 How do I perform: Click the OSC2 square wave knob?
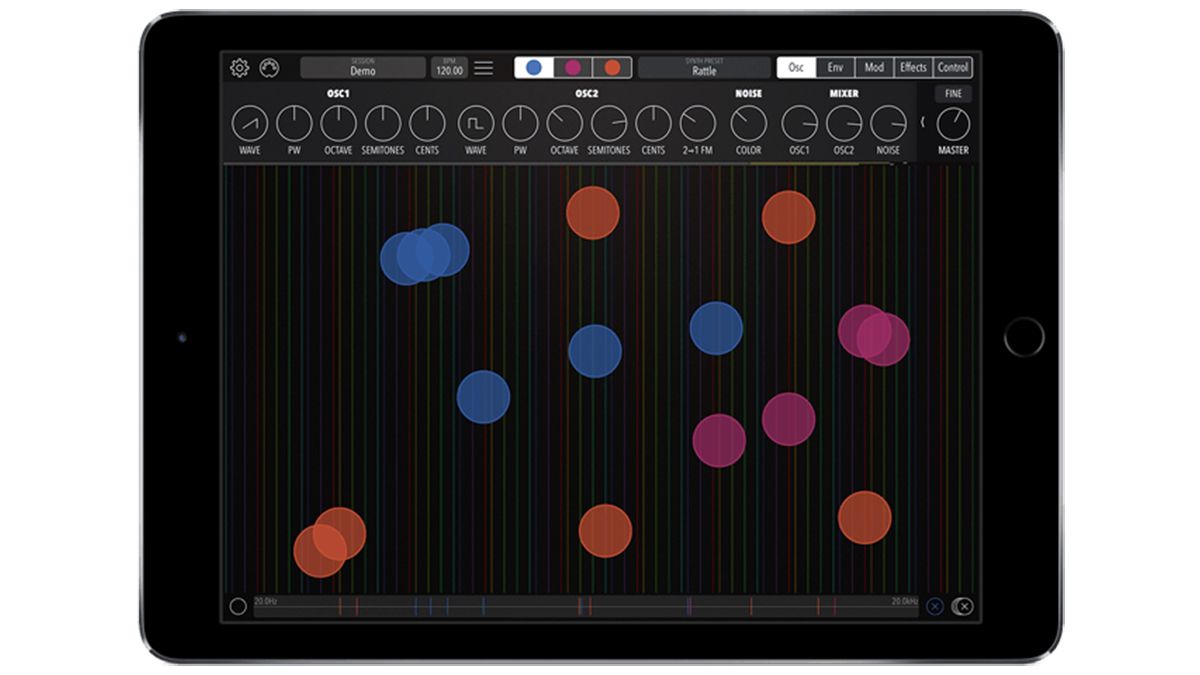[477, 125]
